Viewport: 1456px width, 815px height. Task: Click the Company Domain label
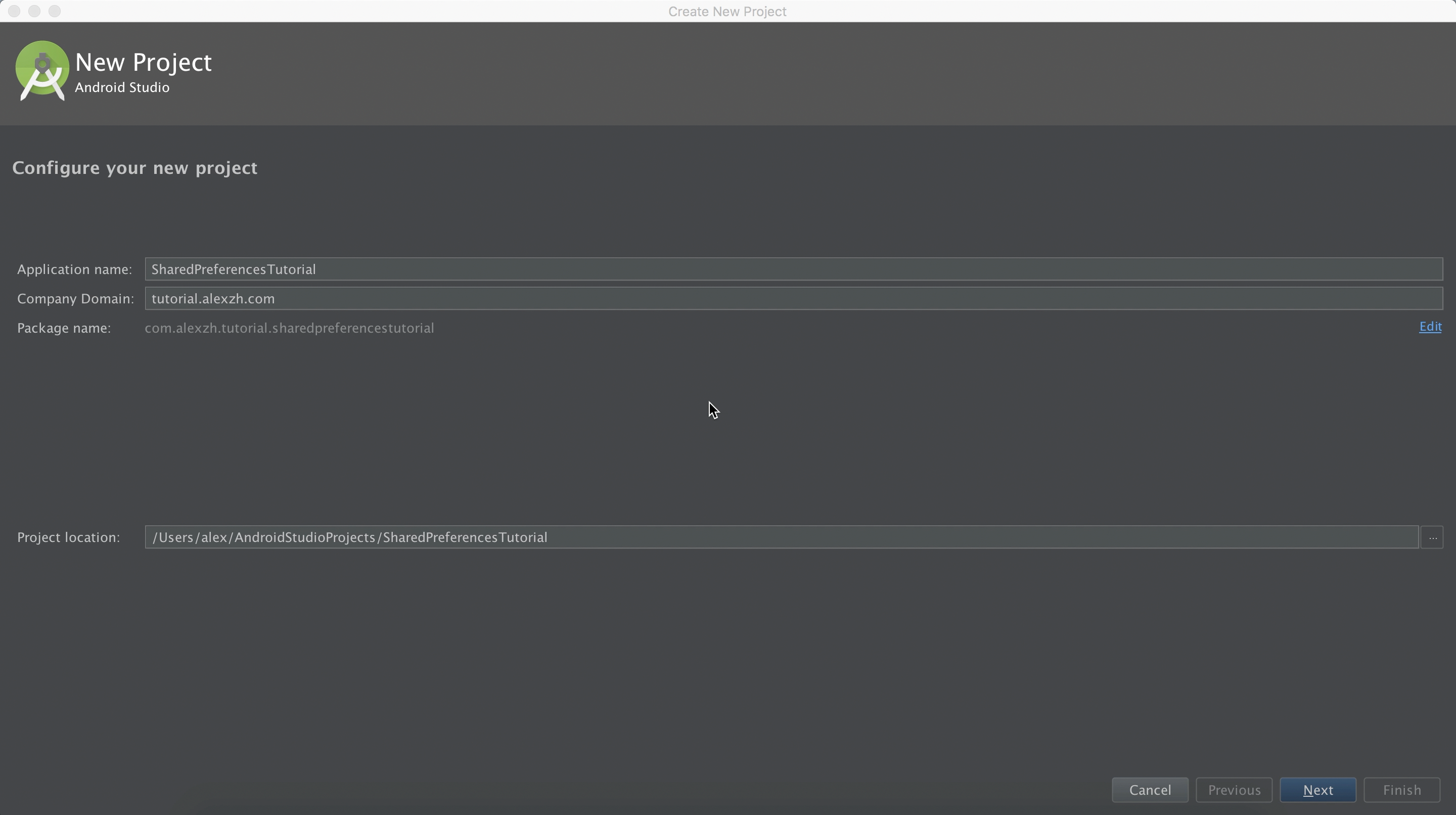75,299
